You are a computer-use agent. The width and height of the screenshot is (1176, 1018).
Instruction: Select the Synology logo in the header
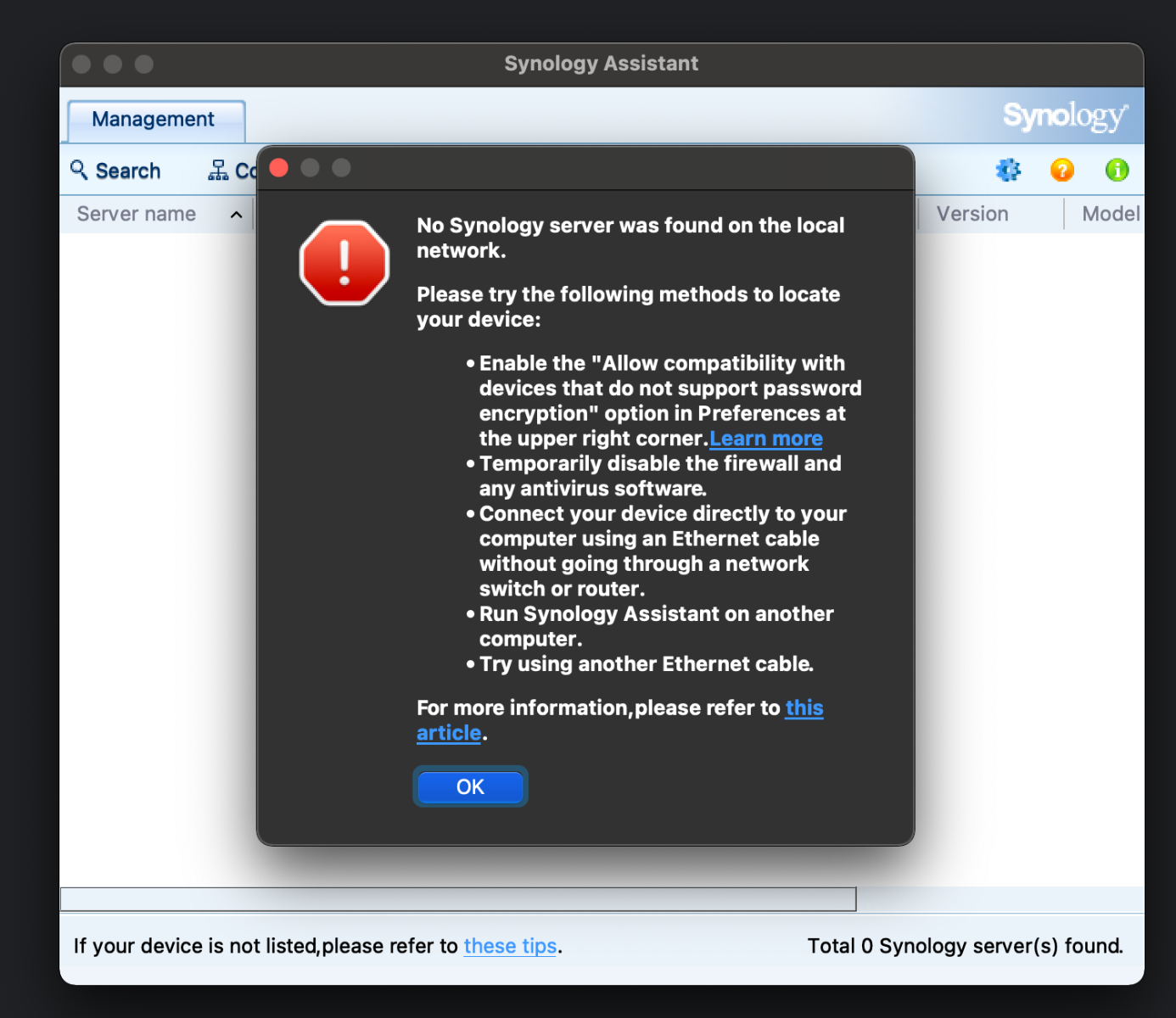tap(1066, 116)
